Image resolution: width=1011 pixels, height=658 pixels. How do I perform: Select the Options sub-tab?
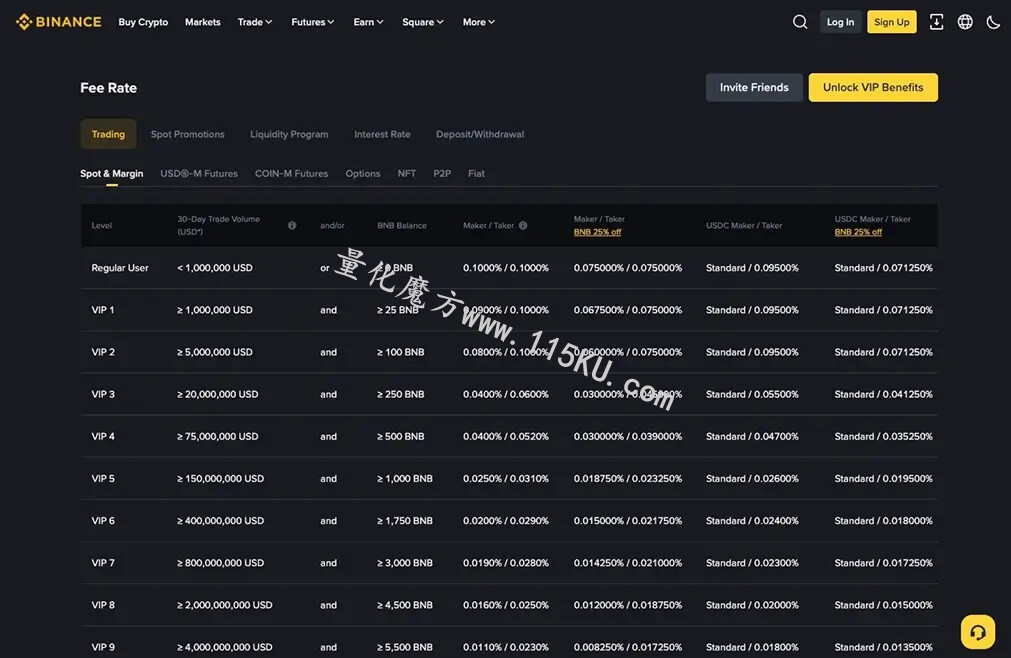[x=362, y=173]
